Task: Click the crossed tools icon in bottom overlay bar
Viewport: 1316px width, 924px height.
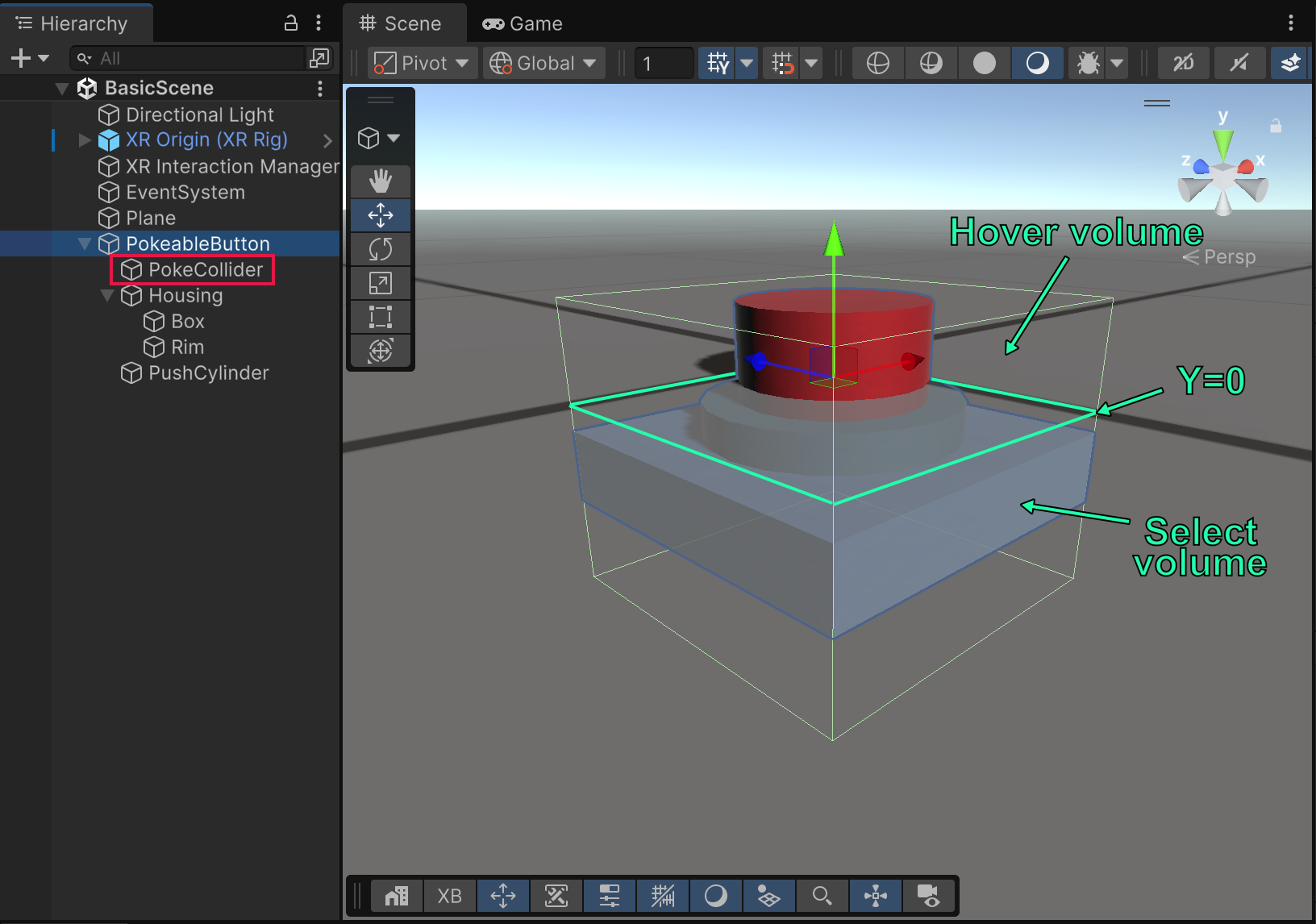Action: point(556,896)
